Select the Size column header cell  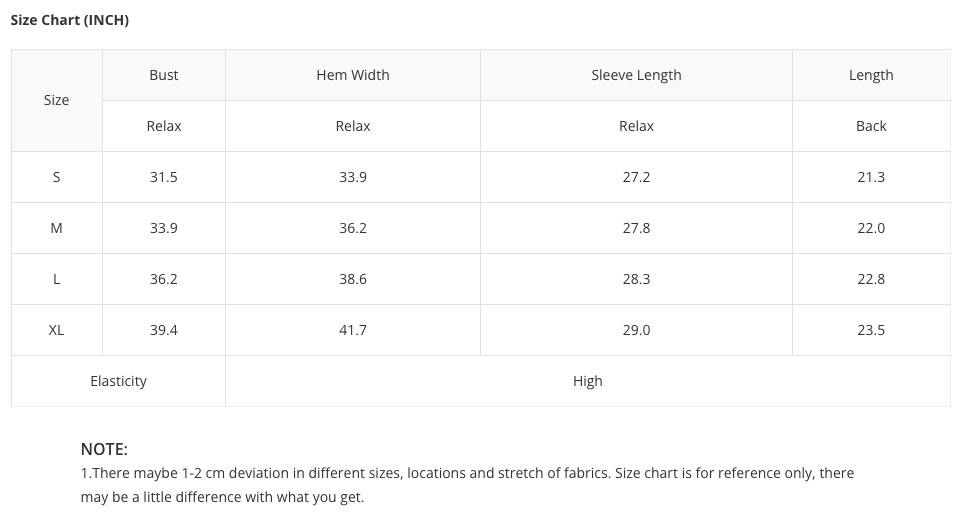57,100
